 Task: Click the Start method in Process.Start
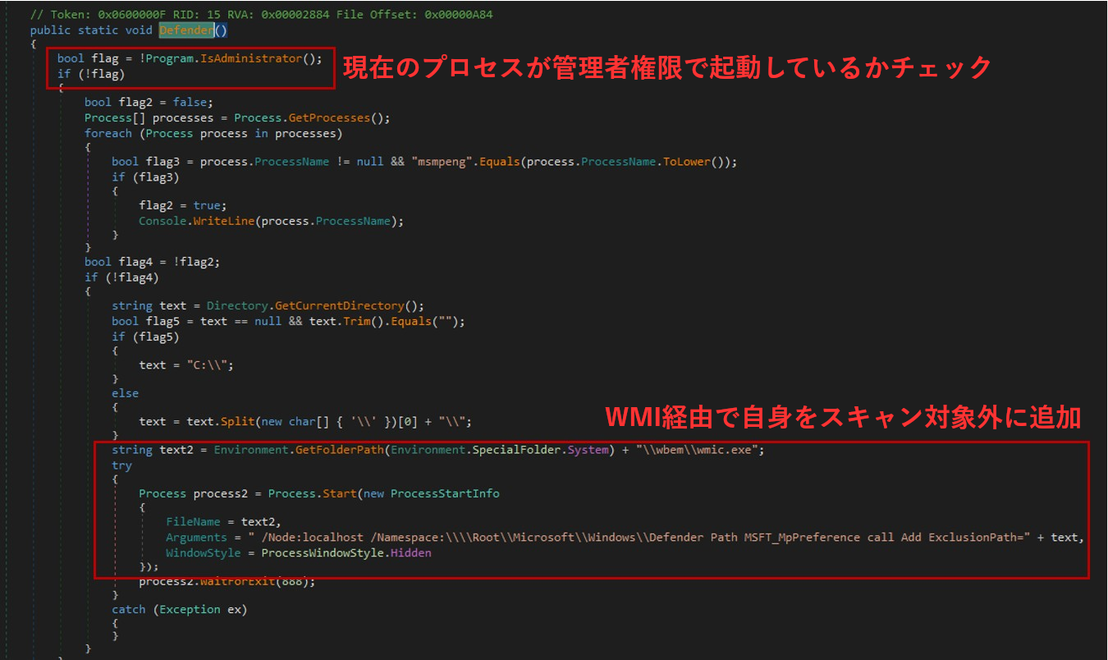pos(339,494)
